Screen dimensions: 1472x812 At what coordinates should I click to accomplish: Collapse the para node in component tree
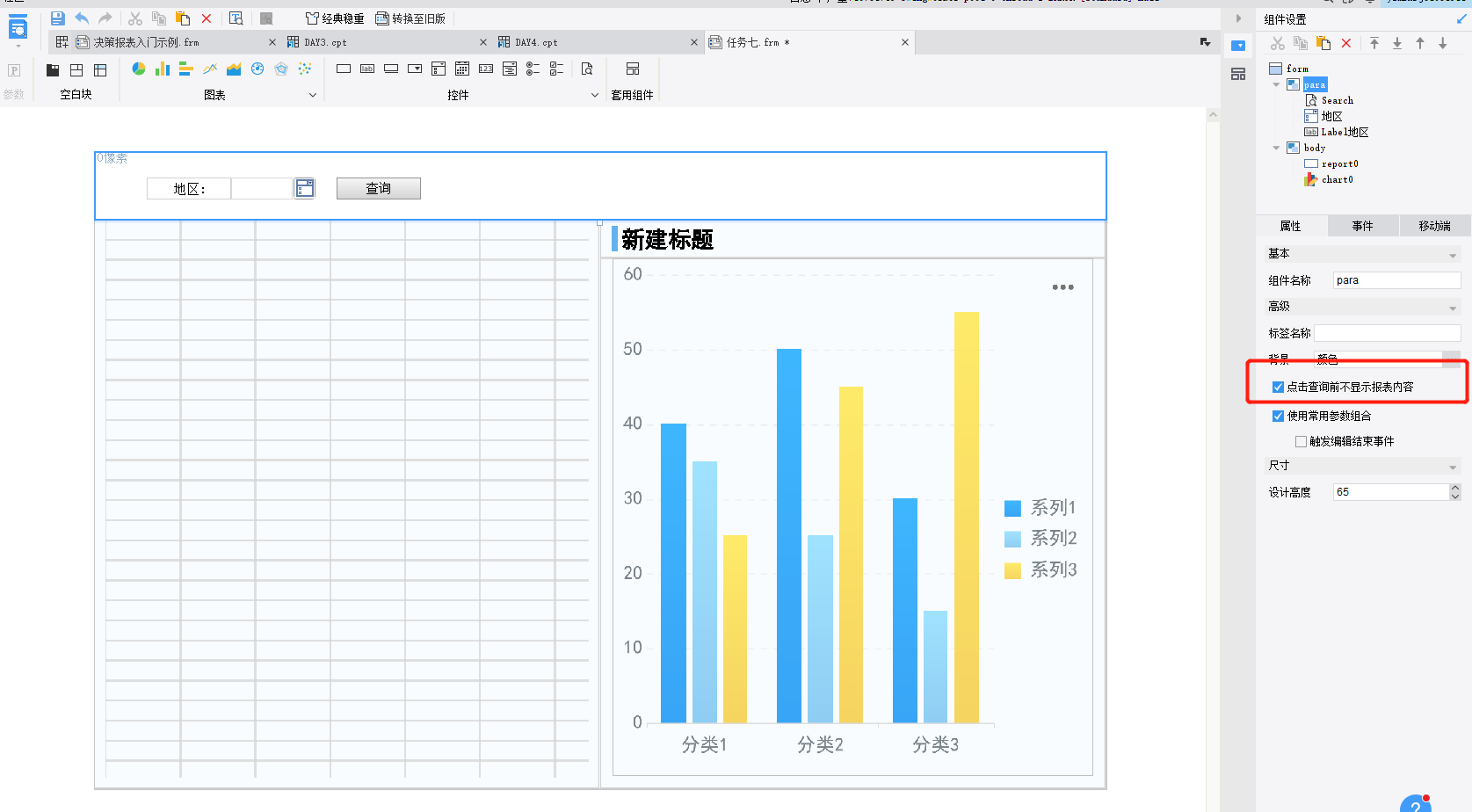point(1276,84)
